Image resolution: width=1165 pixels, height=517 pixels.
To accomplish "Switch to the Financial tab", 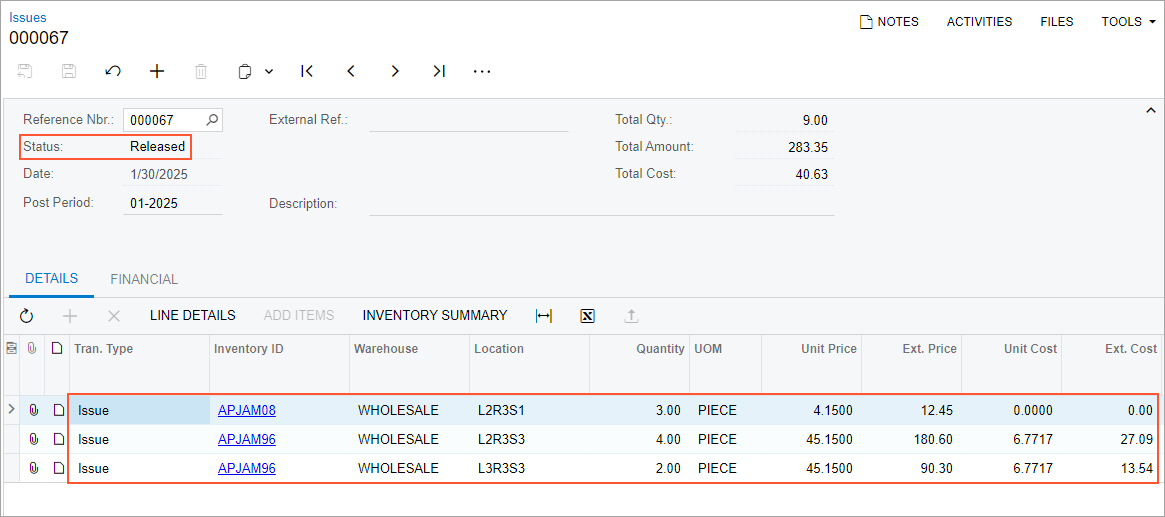I will tap(144, 280).
